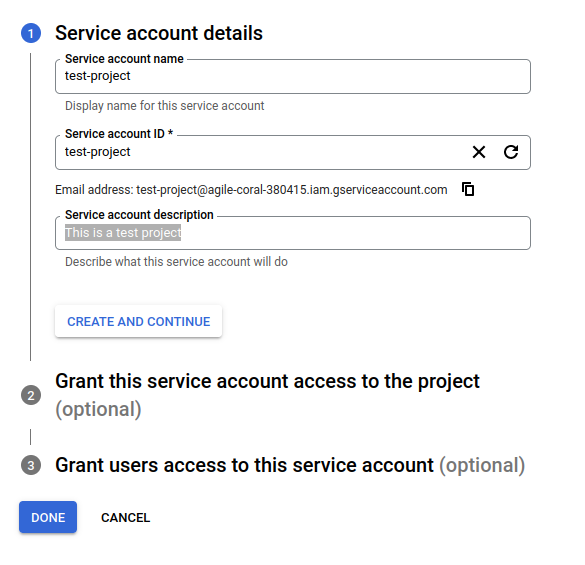Click the step 1 circle indicator
Image resolution: width=585 pixels, height=565 pixels.
pyautogui.click(x=31, y=33)
